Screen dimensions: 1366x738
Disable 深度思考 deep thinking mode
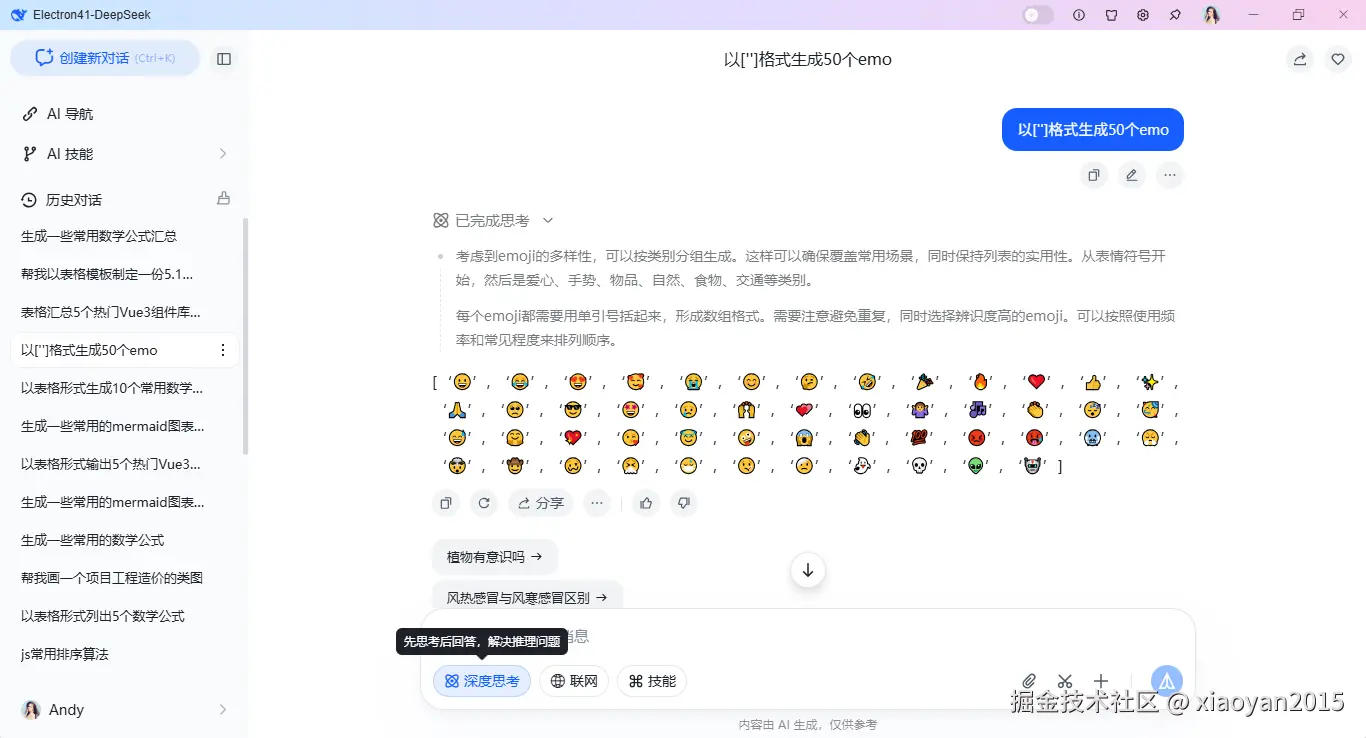tap(481, 680)
